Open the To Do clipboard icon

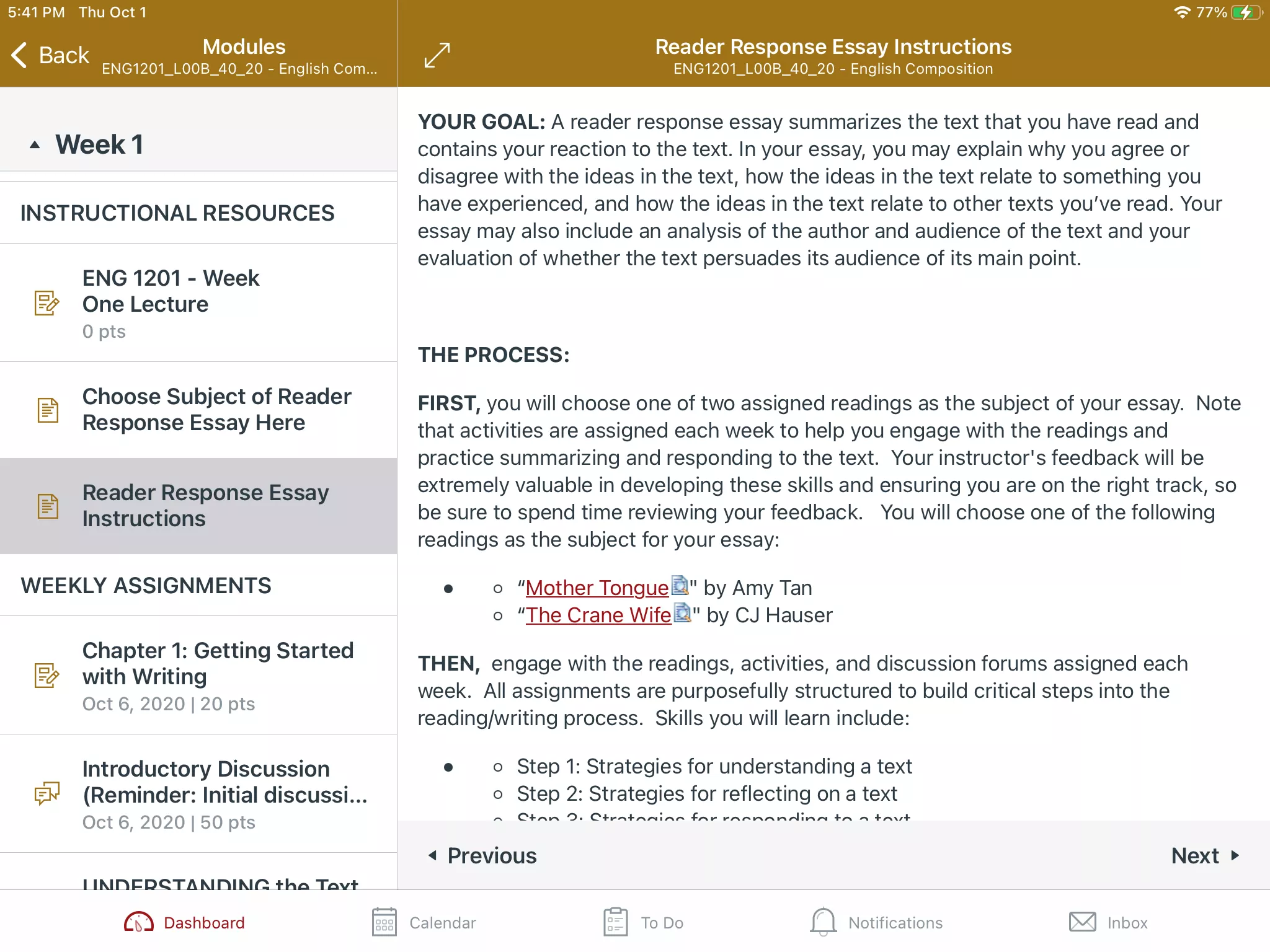coord(616,922)
